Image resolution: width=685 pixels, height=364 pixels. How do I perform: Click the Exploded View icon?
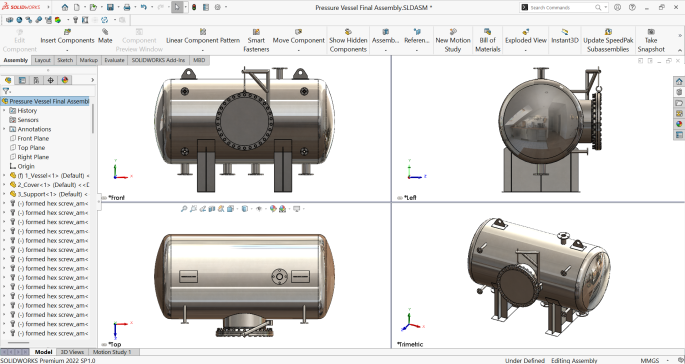click(x=526, y=31)
